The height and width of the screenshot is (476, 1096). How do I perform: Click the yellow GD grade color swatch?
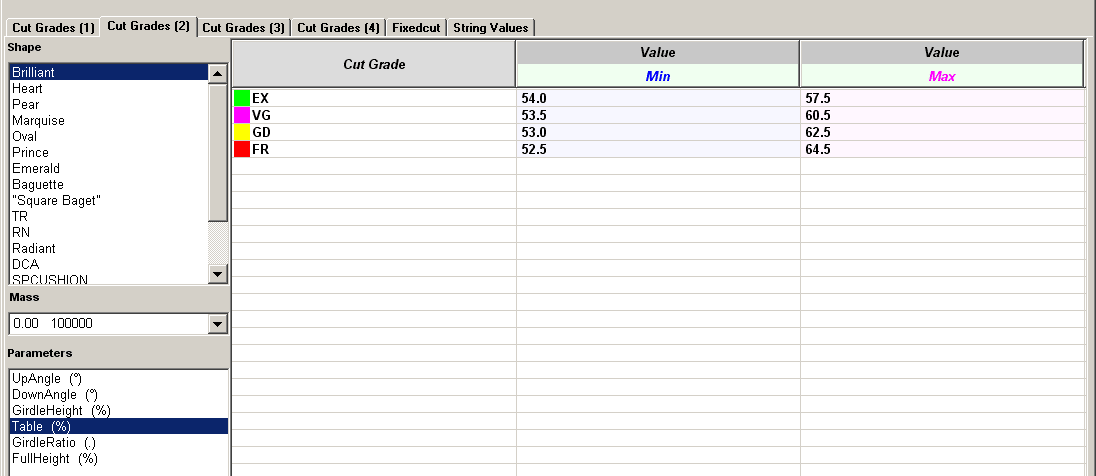(241, 132)
